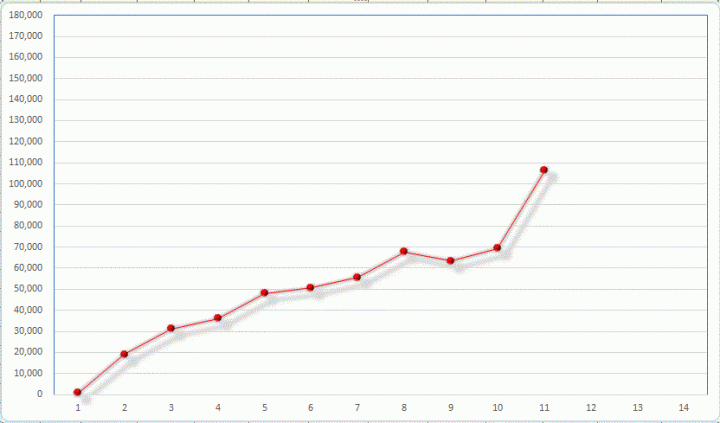Click horizontal axis label 1

point(78,407)
